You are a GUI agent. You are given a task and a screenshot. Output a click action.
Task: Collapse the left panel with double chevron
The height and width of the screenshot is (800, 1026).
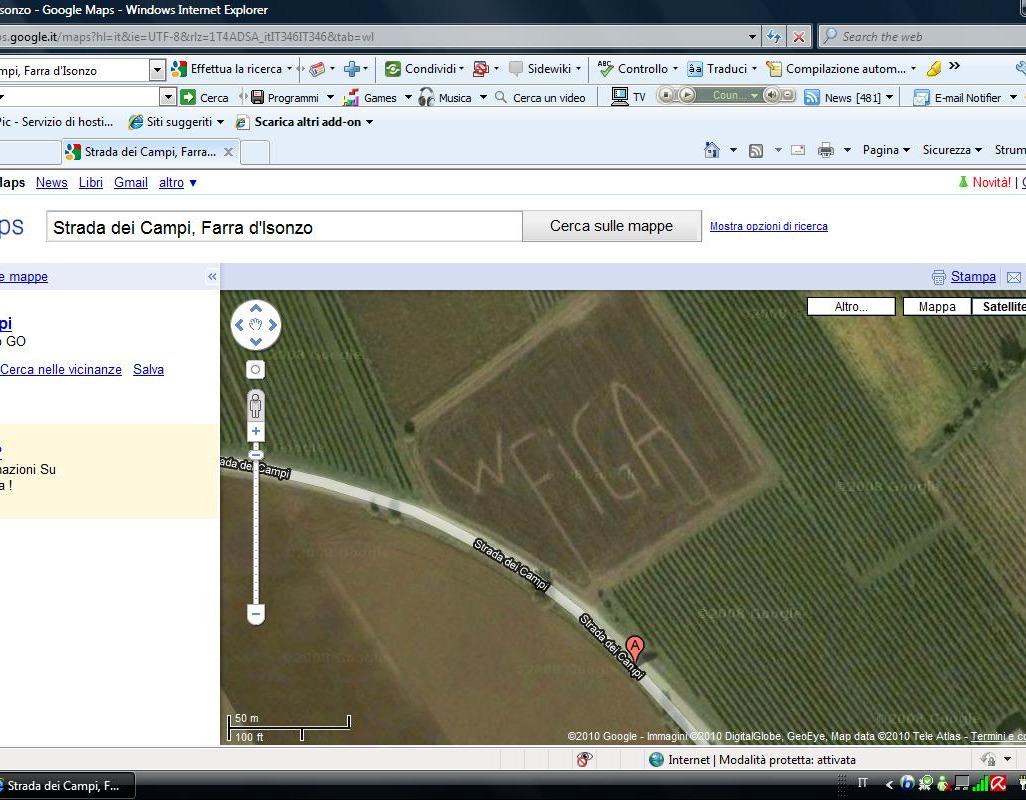click(x=212, y=277)
